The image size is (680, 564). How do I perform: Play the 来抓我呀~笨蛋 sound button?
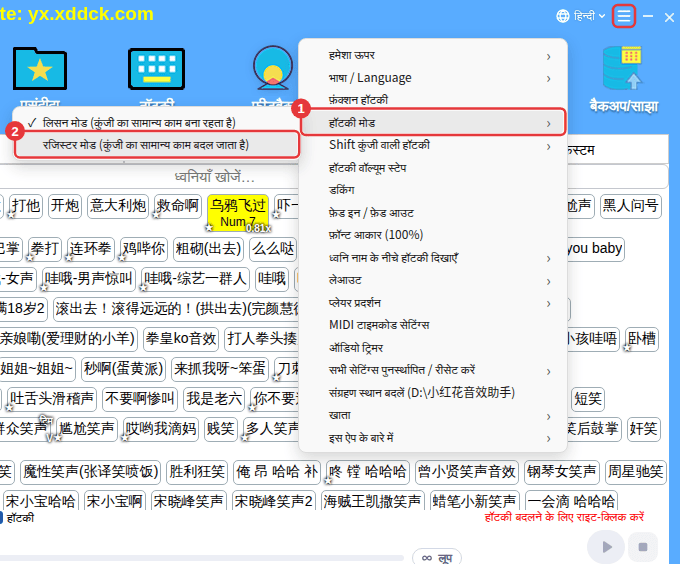point(220,369)
